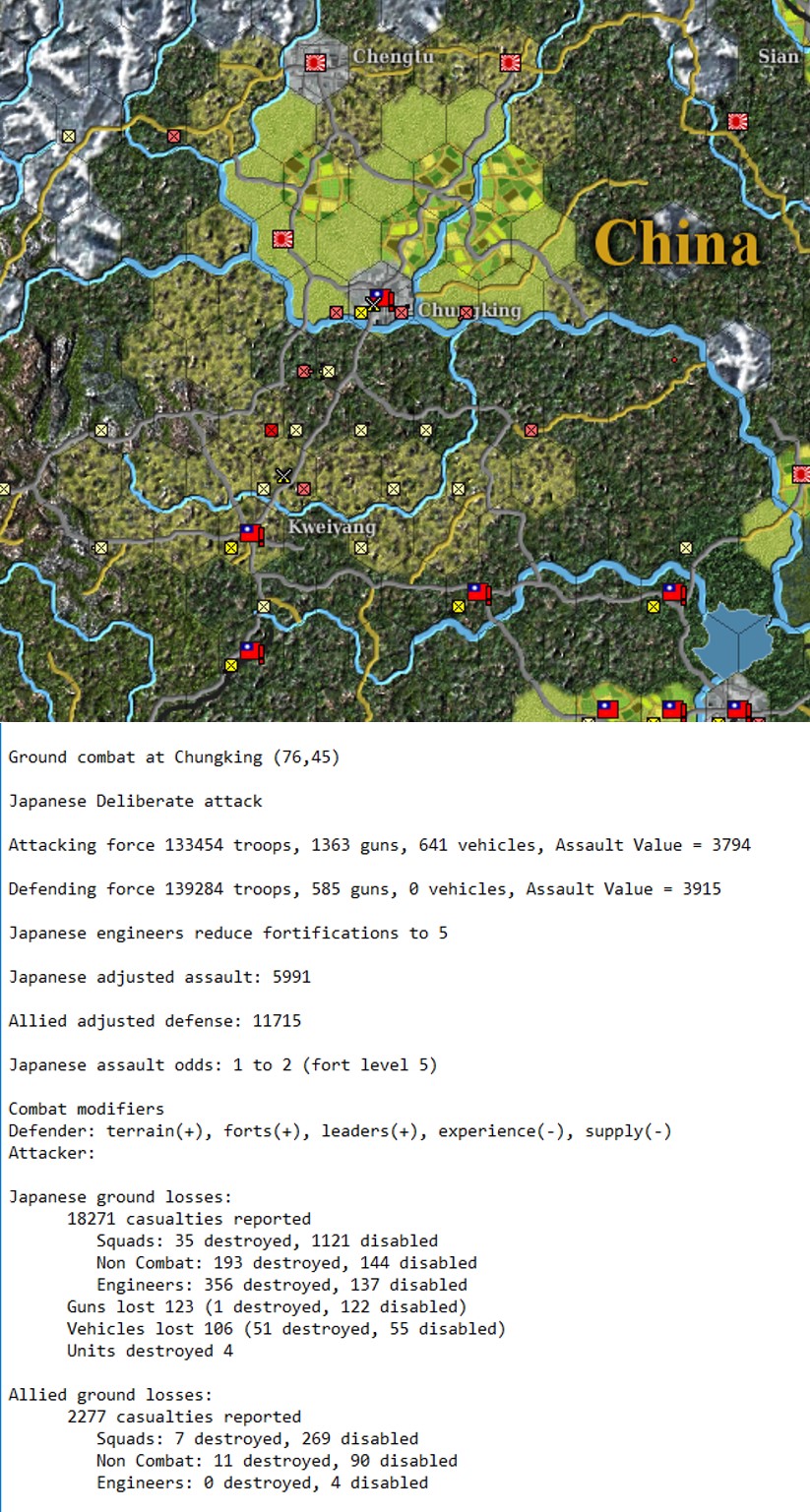Click 'Non Combat: 193 destroyed, 144 disabled'

pos(286,1263)
